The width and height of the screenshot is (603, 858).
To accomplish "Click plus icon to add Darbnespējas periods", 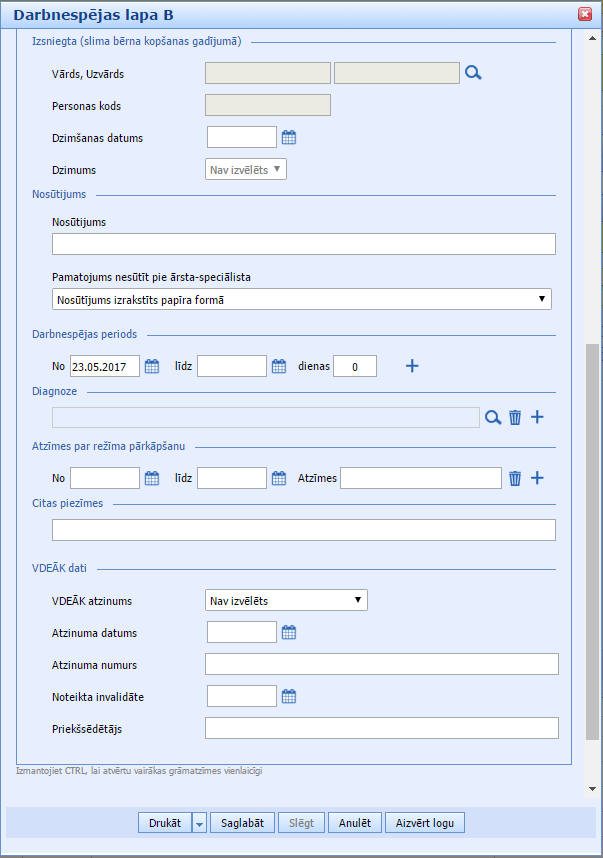I will [x=412, y=367].
